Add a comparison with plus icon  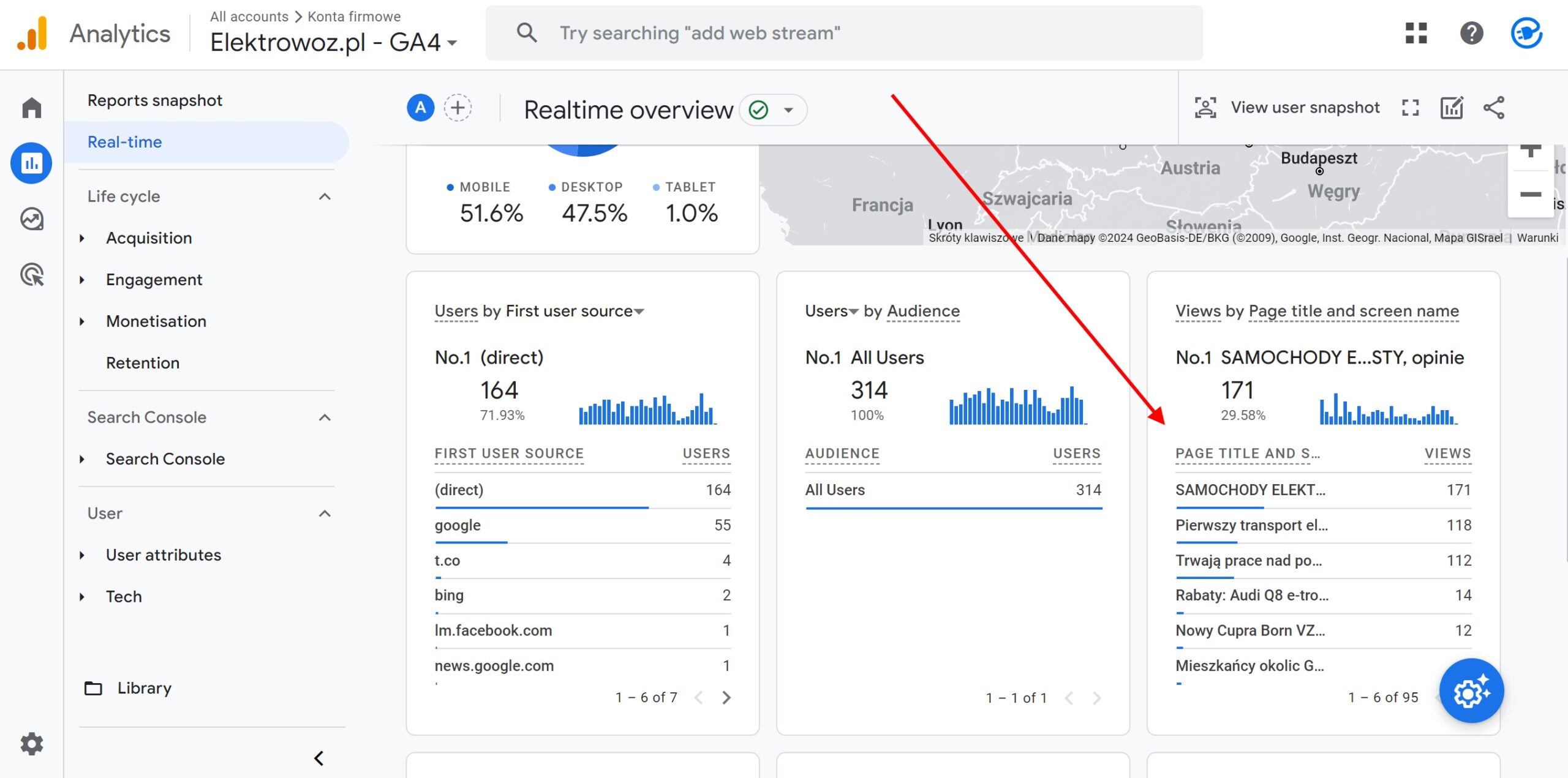pyautogui.click(x=458, y=108)
